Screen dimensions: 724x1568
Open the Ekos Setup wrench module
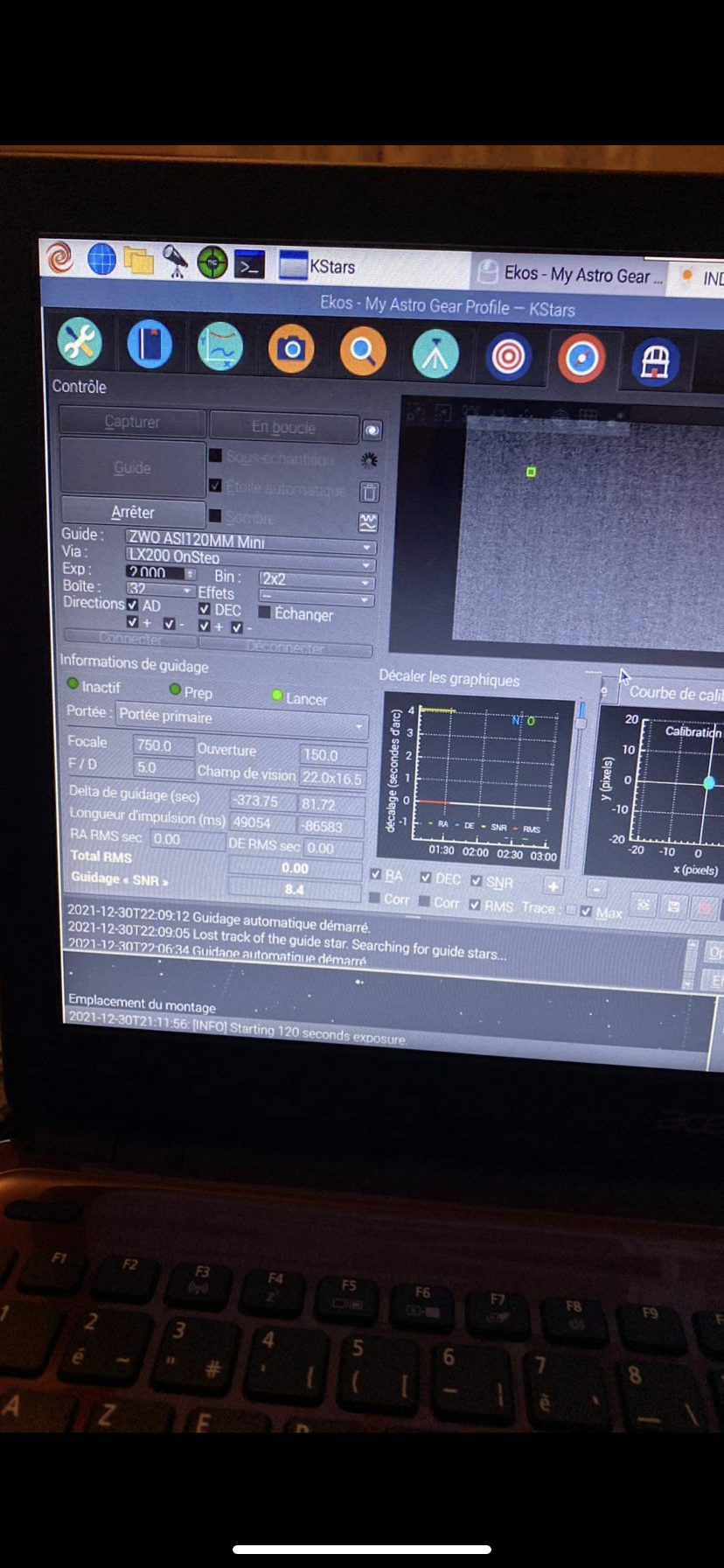(80, 342)
